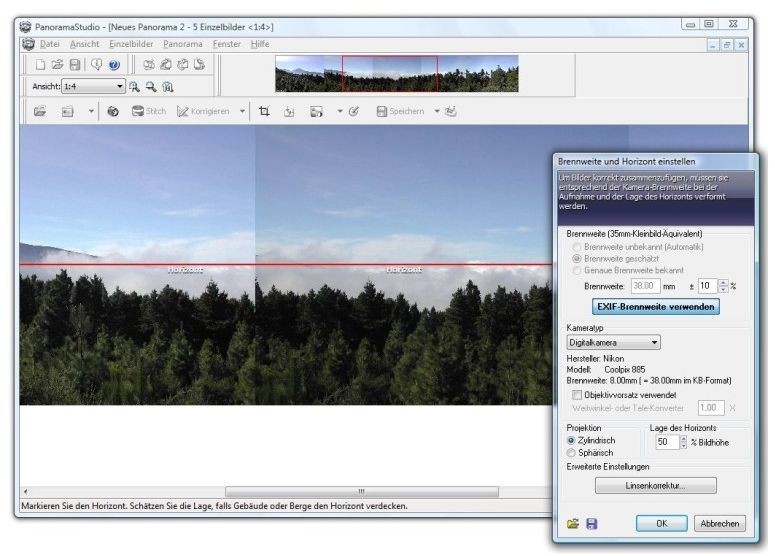Click the open folder icon in dialog footer
Viewport: 775px width, 556px height.
point(573,523)
